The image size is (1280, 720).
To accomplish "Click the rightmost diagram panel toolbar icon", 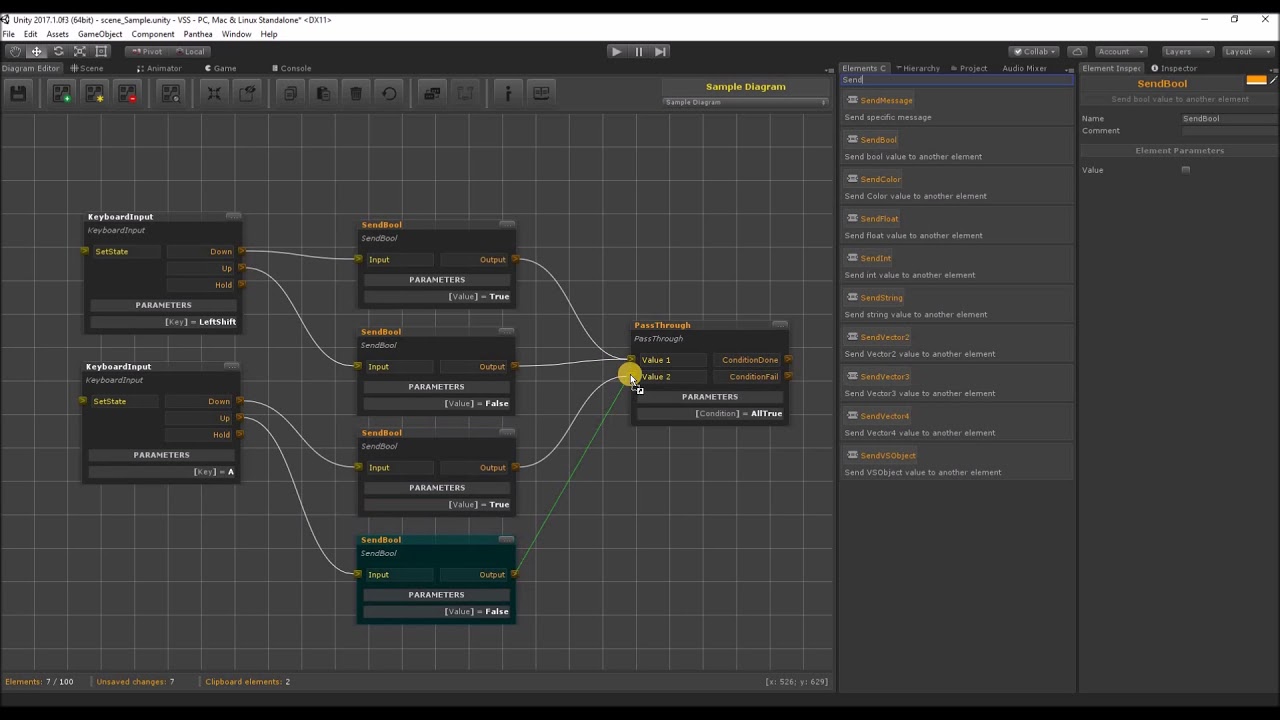I will pos(541,93).
